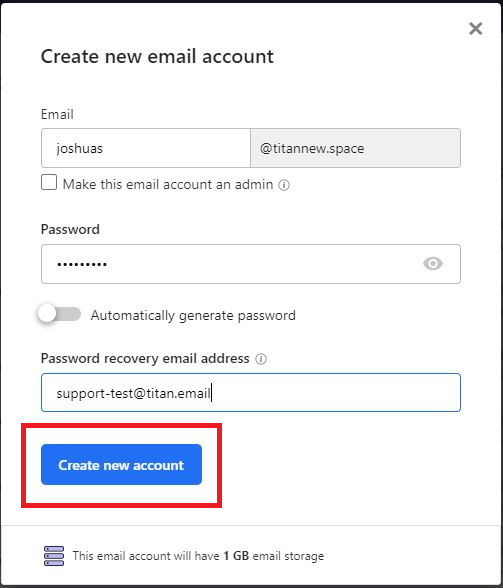
Task: Show password using the eye icon
Action: [x=433, y=264]
